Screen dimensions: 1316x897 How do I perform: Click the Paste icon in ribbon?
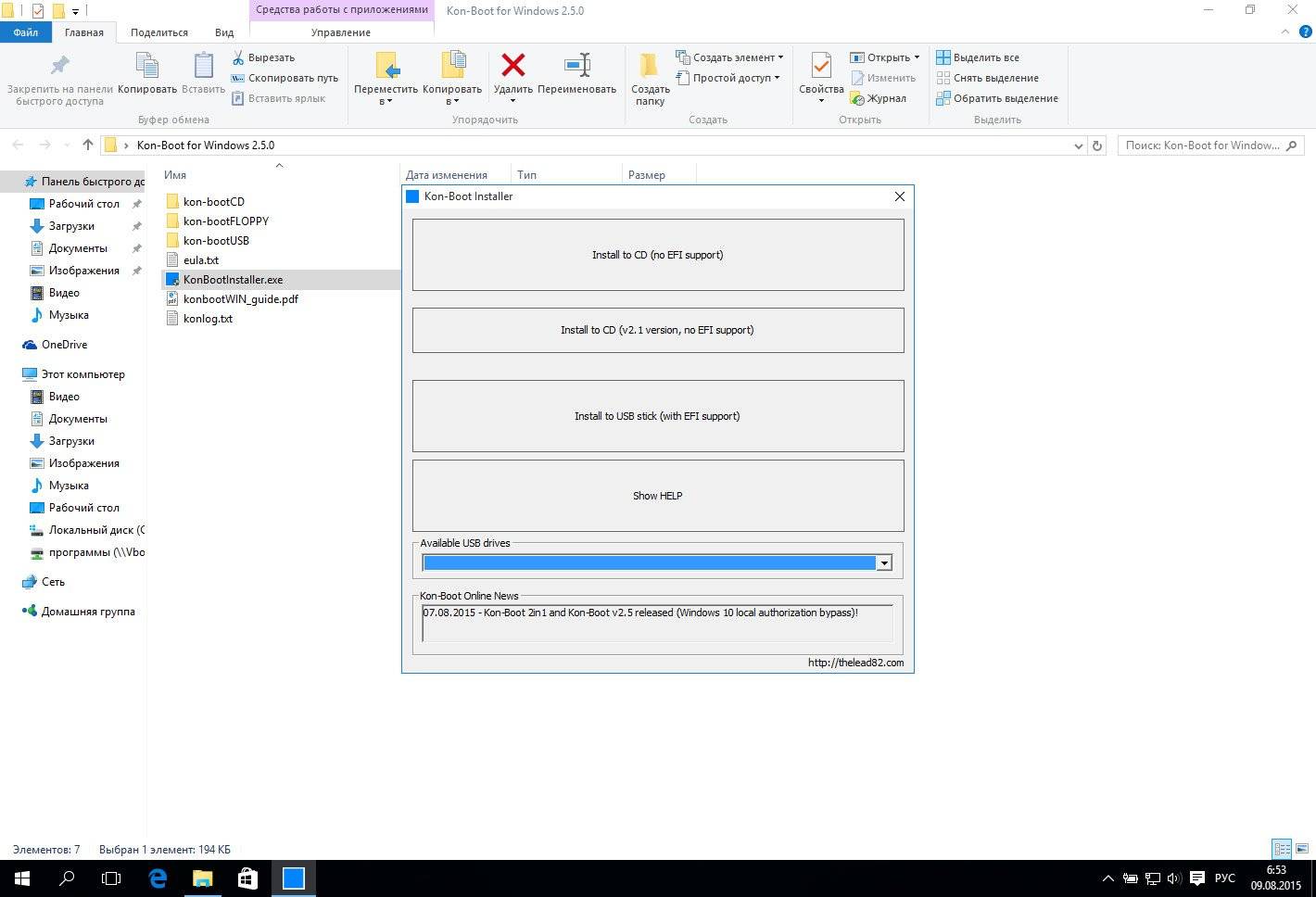pyautogui.click(x=203, y=66)
